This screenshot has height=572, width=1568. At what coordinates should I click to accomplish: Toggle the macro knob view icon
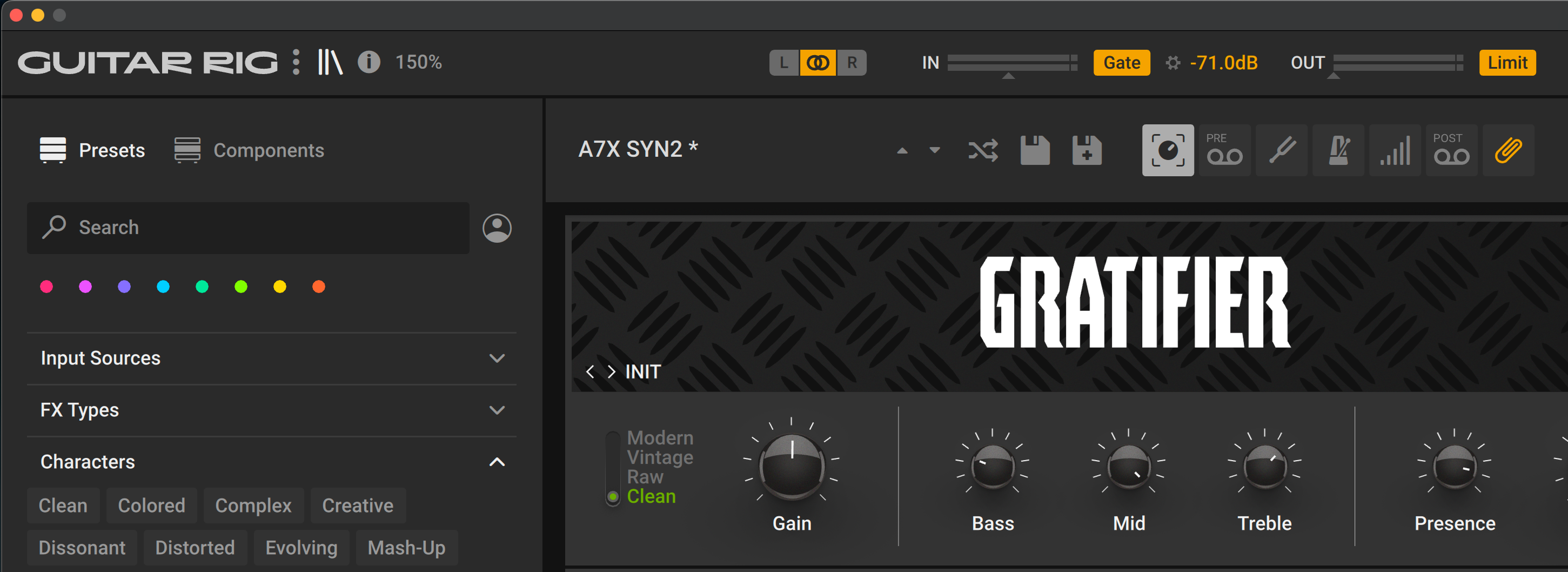(x=1168, y=150)
